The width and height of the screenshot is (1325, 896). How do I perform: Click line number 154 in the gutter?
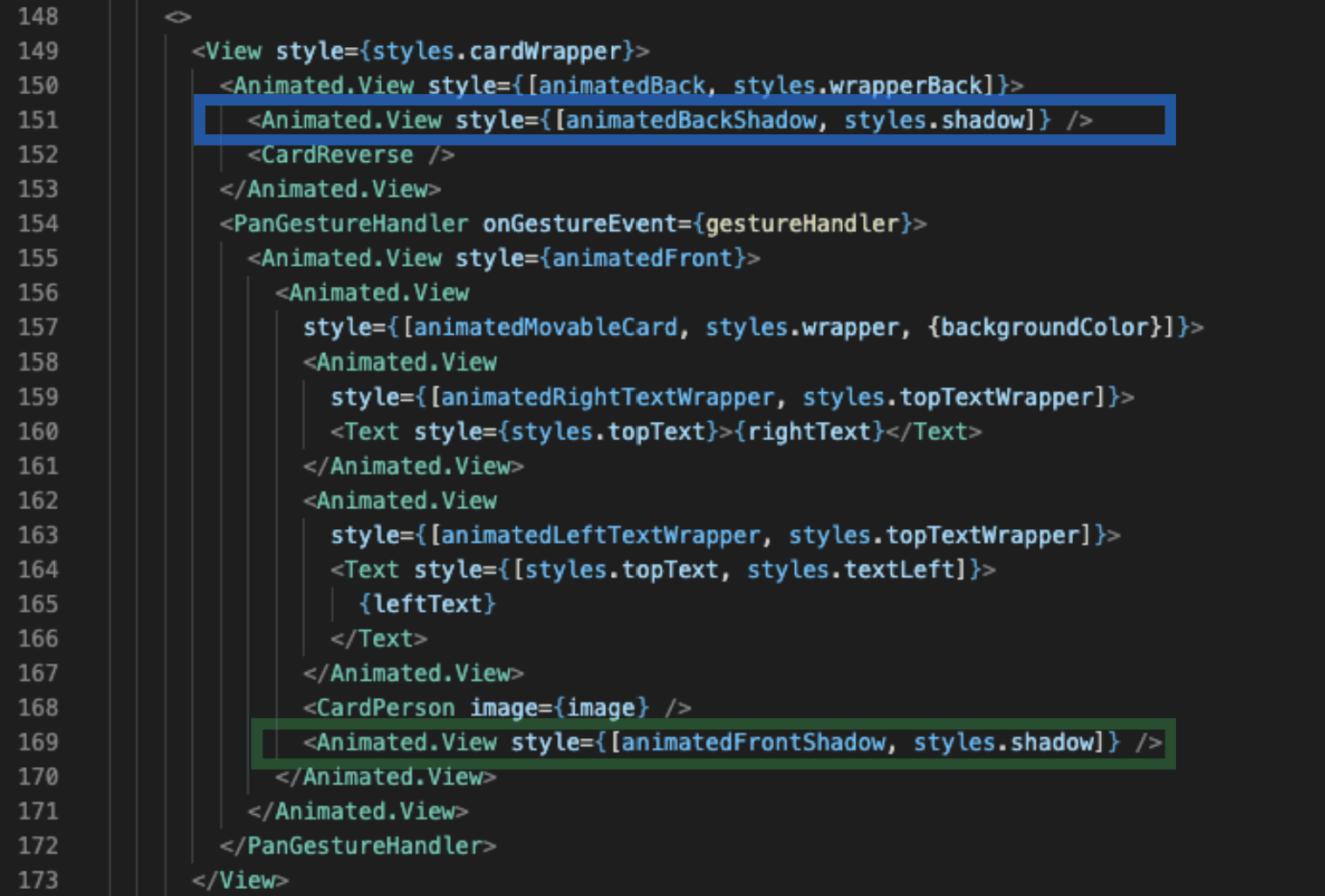point(38,224)
